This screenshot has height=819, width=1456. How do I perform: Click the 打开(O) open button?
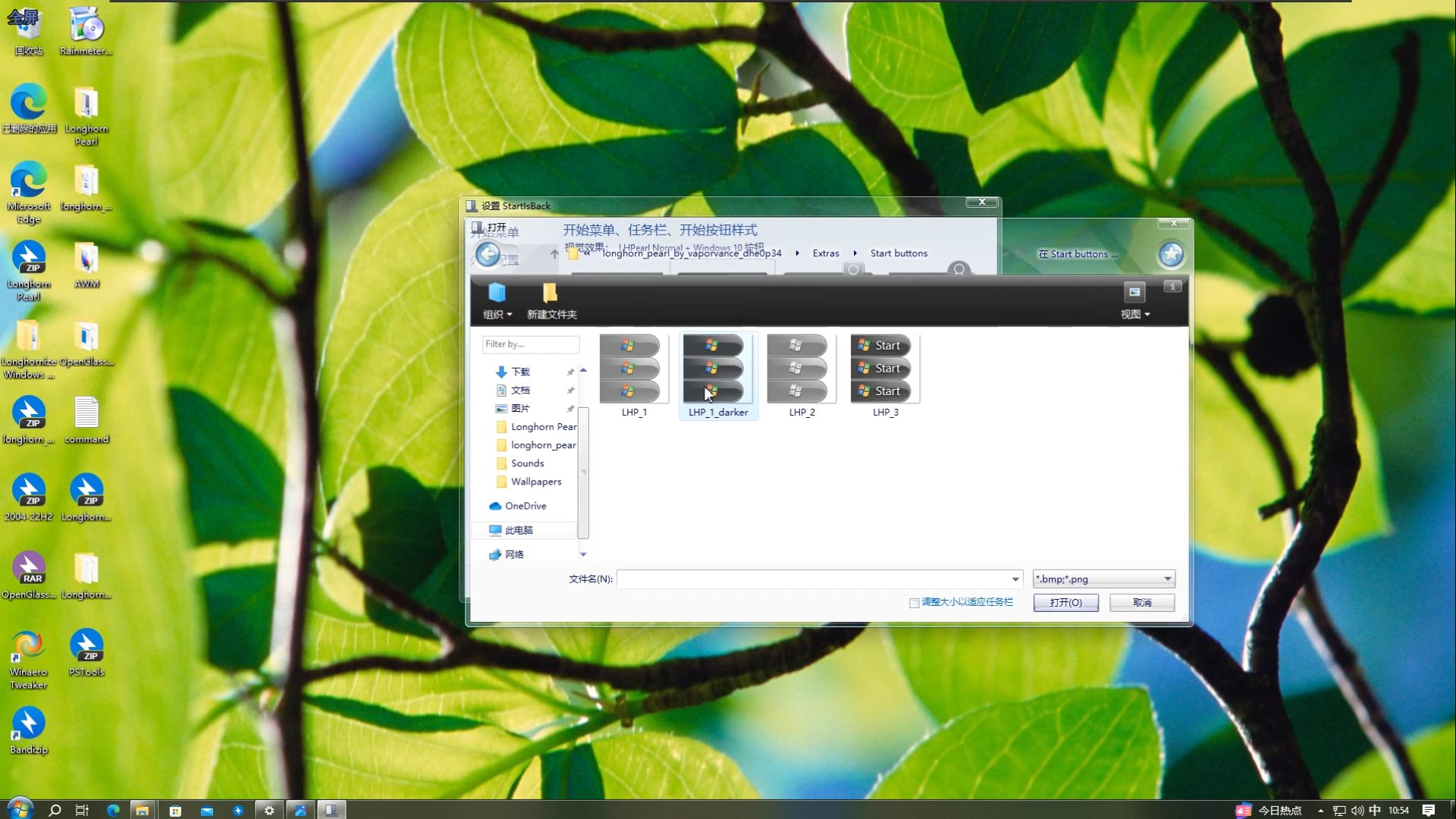1065,603
